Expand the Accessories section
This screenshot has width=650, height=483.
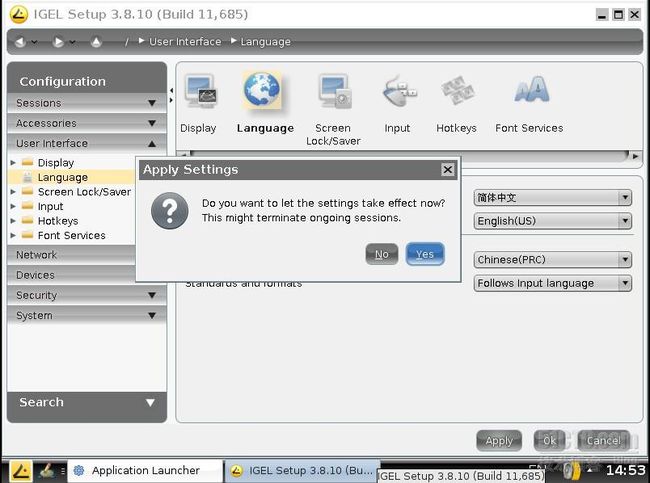(87, 123)
